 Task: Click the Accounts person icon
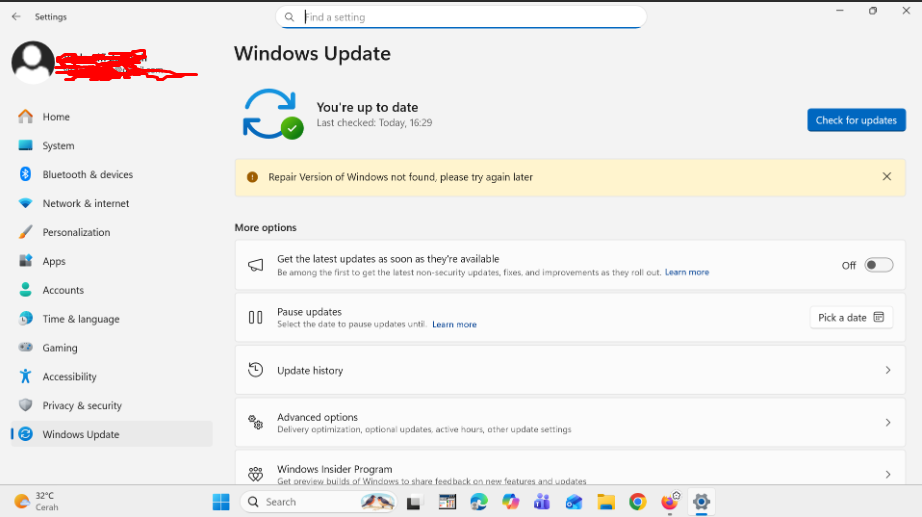click(x=25, y=289)
